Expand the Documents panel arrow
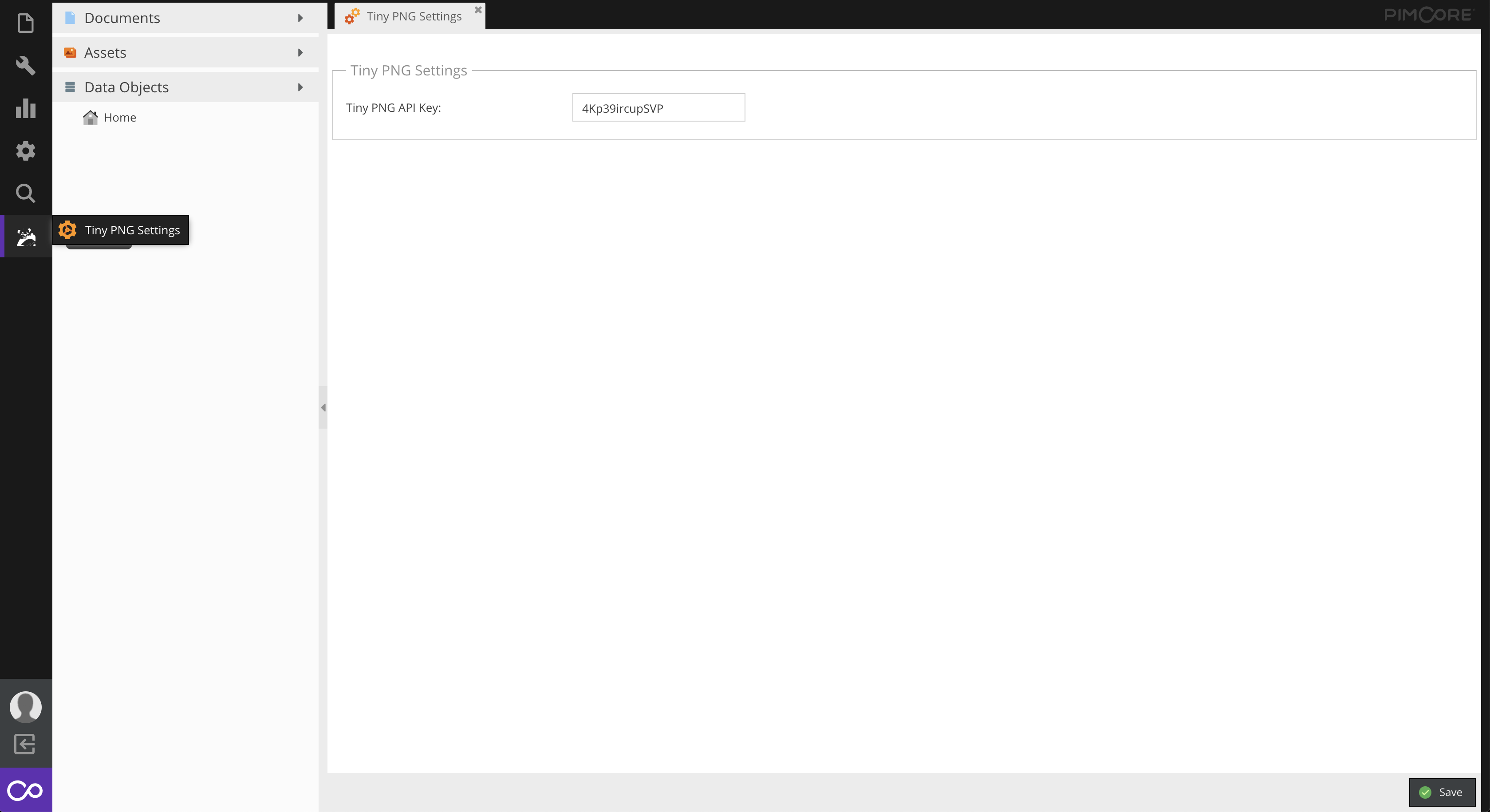The width and height of the screenshot is (1490, 812). [300, 18]
